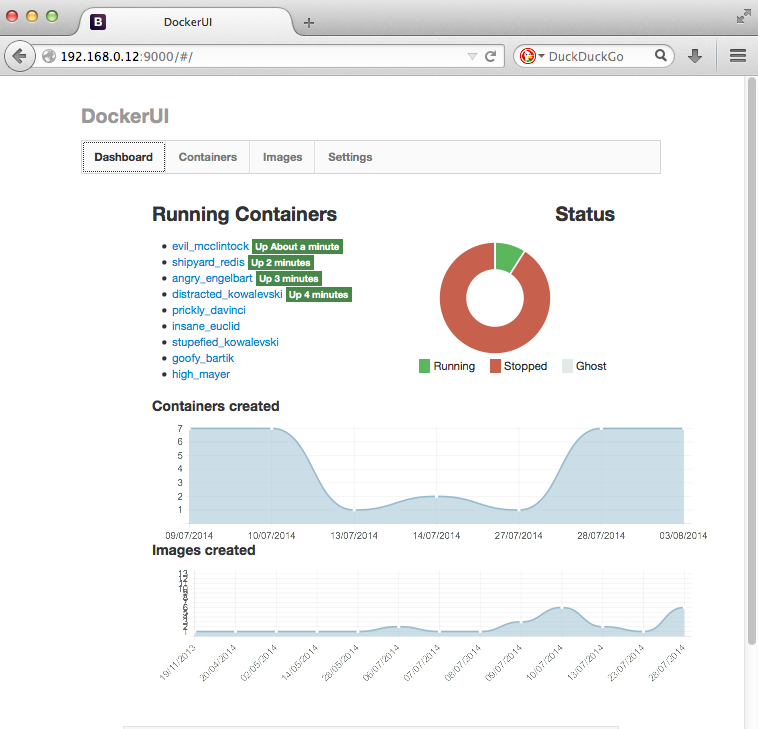
Task: Focus the address bar URL field
Action: [x=261, y=57]
